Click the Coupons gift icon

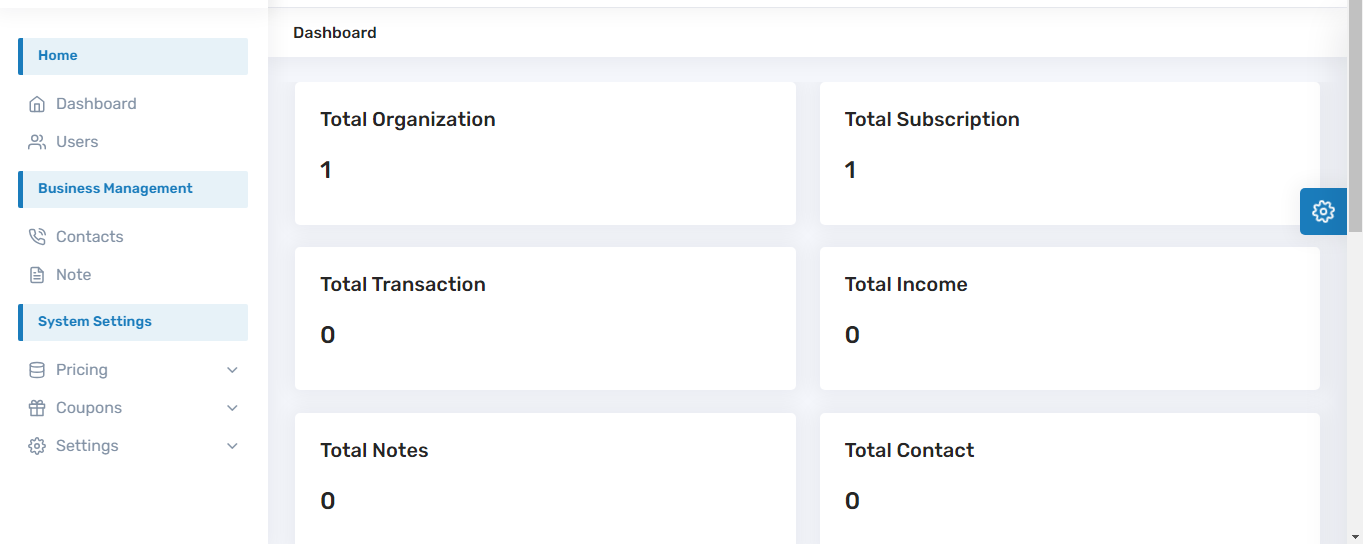pos(37,408)
